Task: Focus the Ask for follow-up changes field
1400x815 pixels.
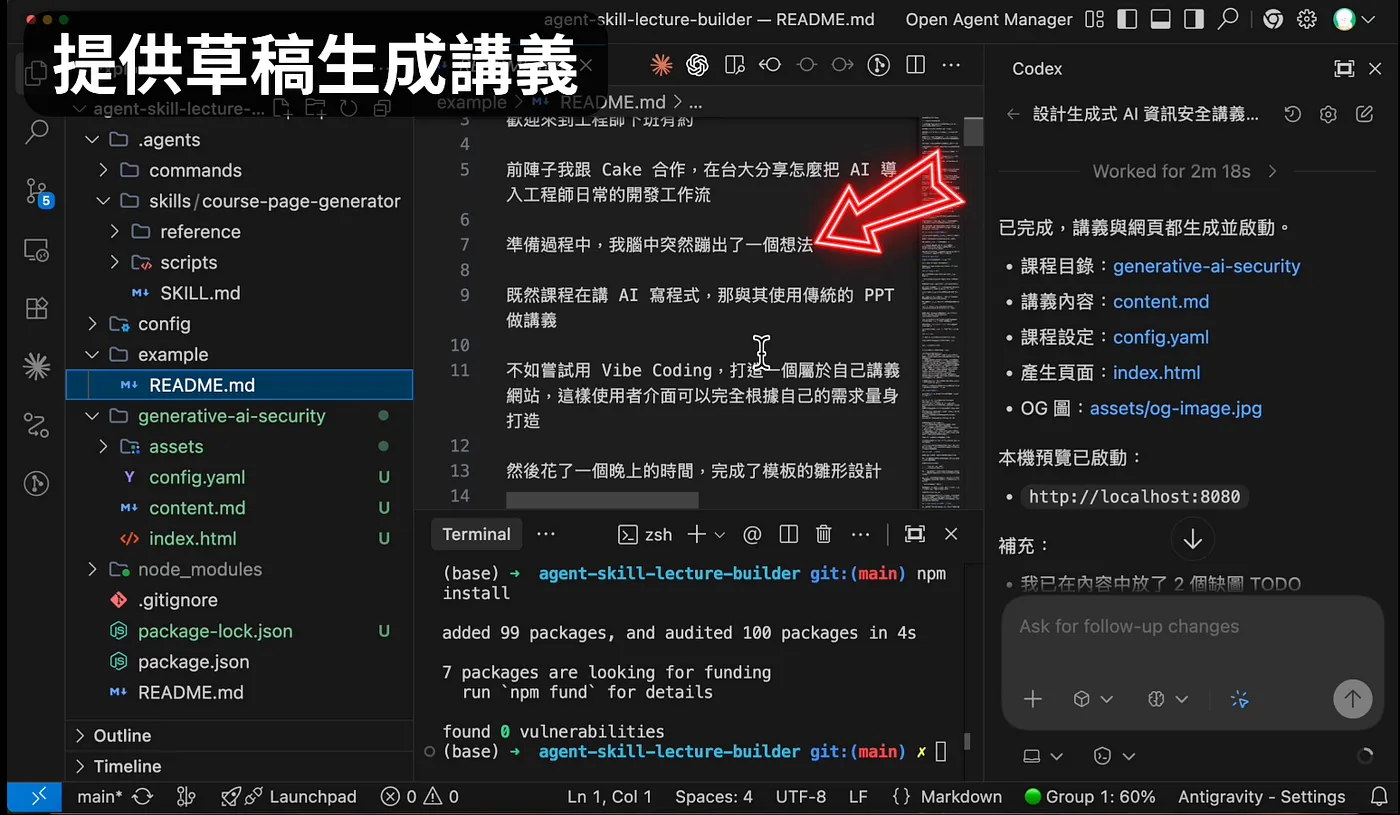Action: tap(1193, 627)
